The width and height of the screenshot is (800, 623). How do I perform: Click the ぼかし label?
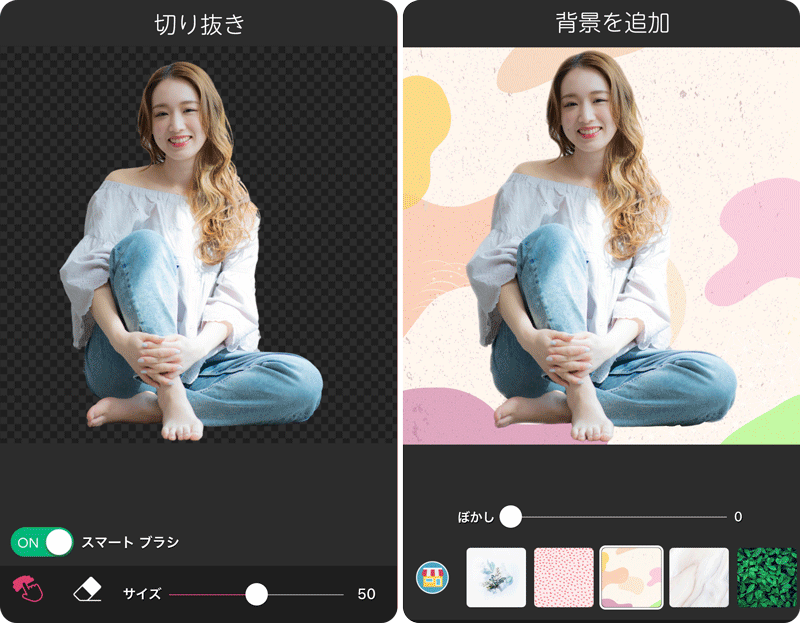coord(476,517)
